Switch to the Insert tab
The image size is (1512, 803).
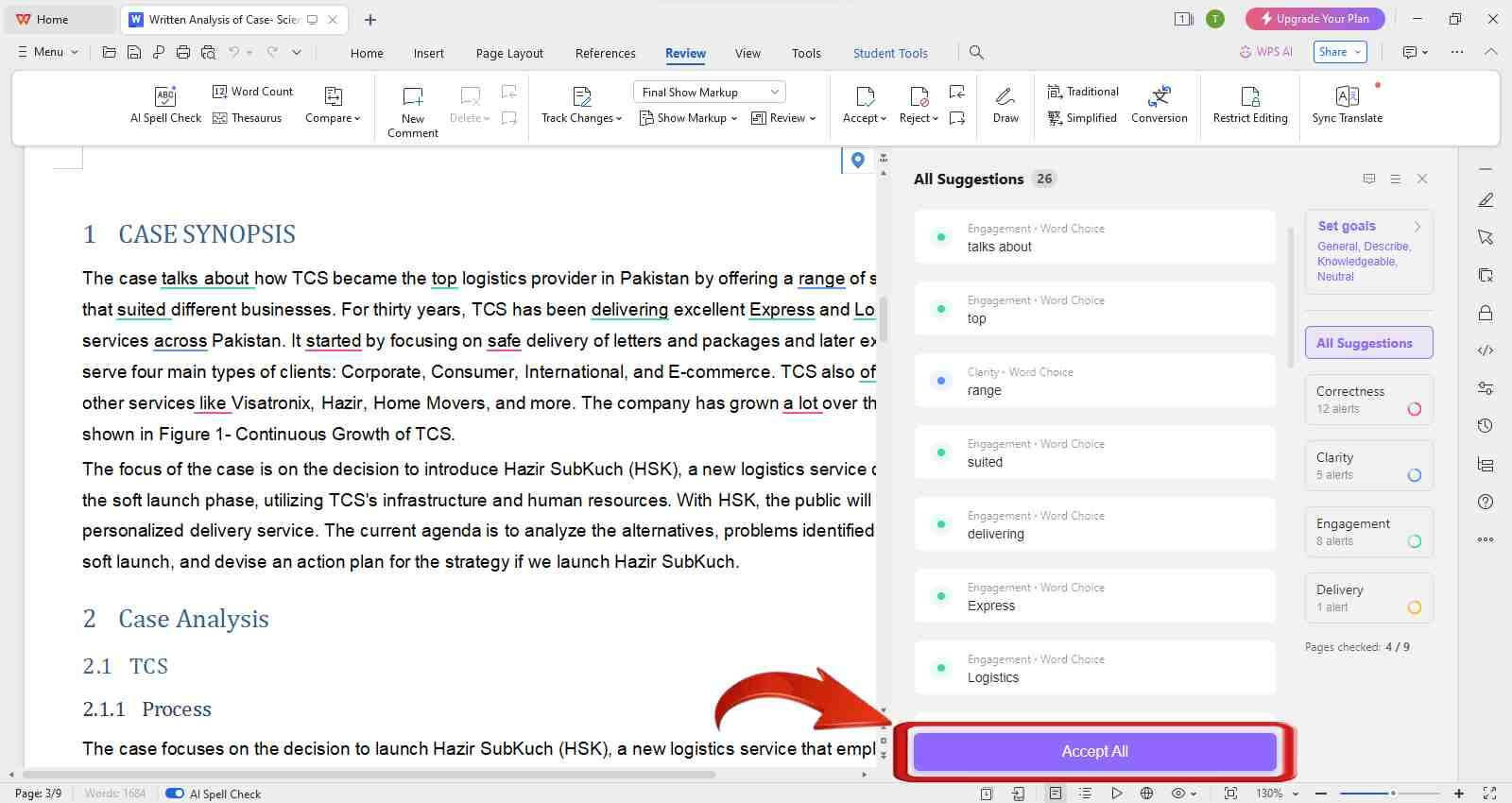428,53
